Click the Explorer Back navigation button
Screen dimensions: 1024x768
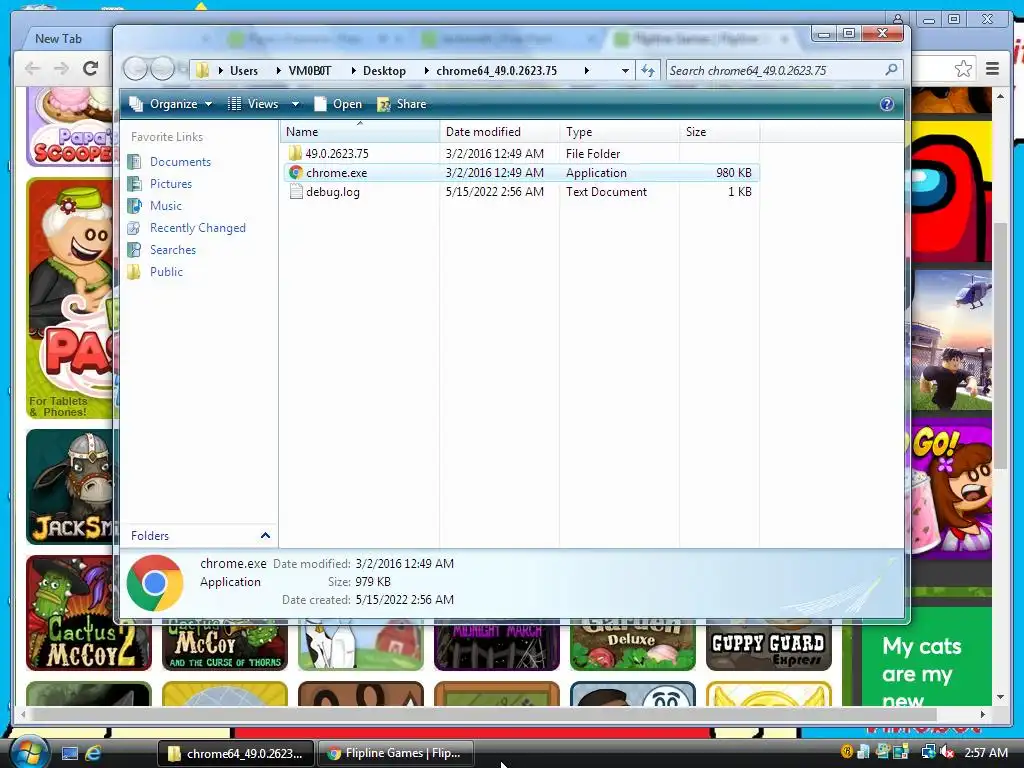pos(135,69)
